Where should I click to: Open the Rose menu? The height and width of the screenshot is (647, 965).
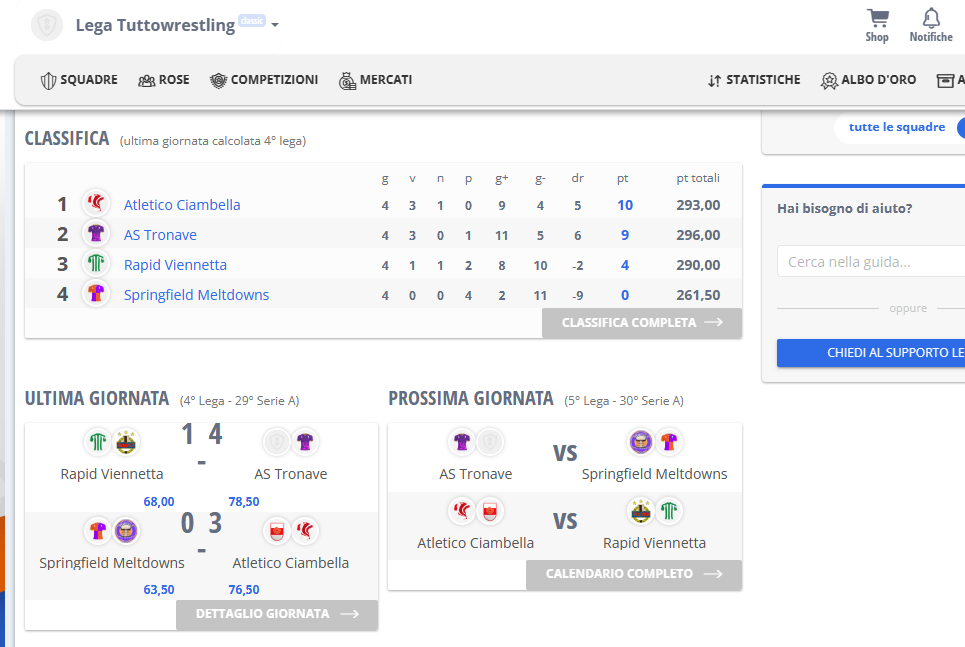[x=164, y=80]
